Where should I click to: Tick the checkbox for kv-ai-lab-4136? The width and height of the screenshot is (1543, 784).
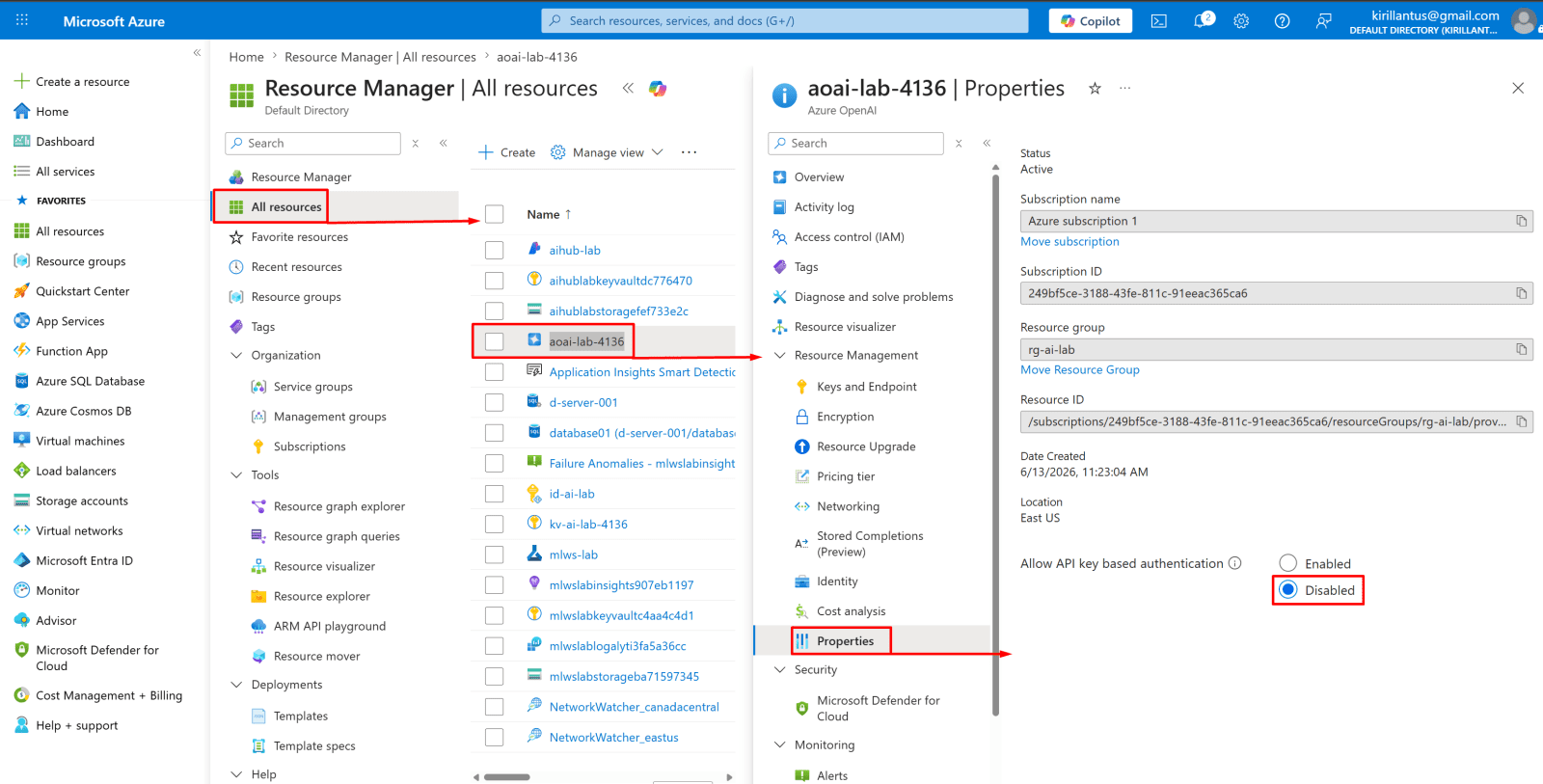(494, 524)
